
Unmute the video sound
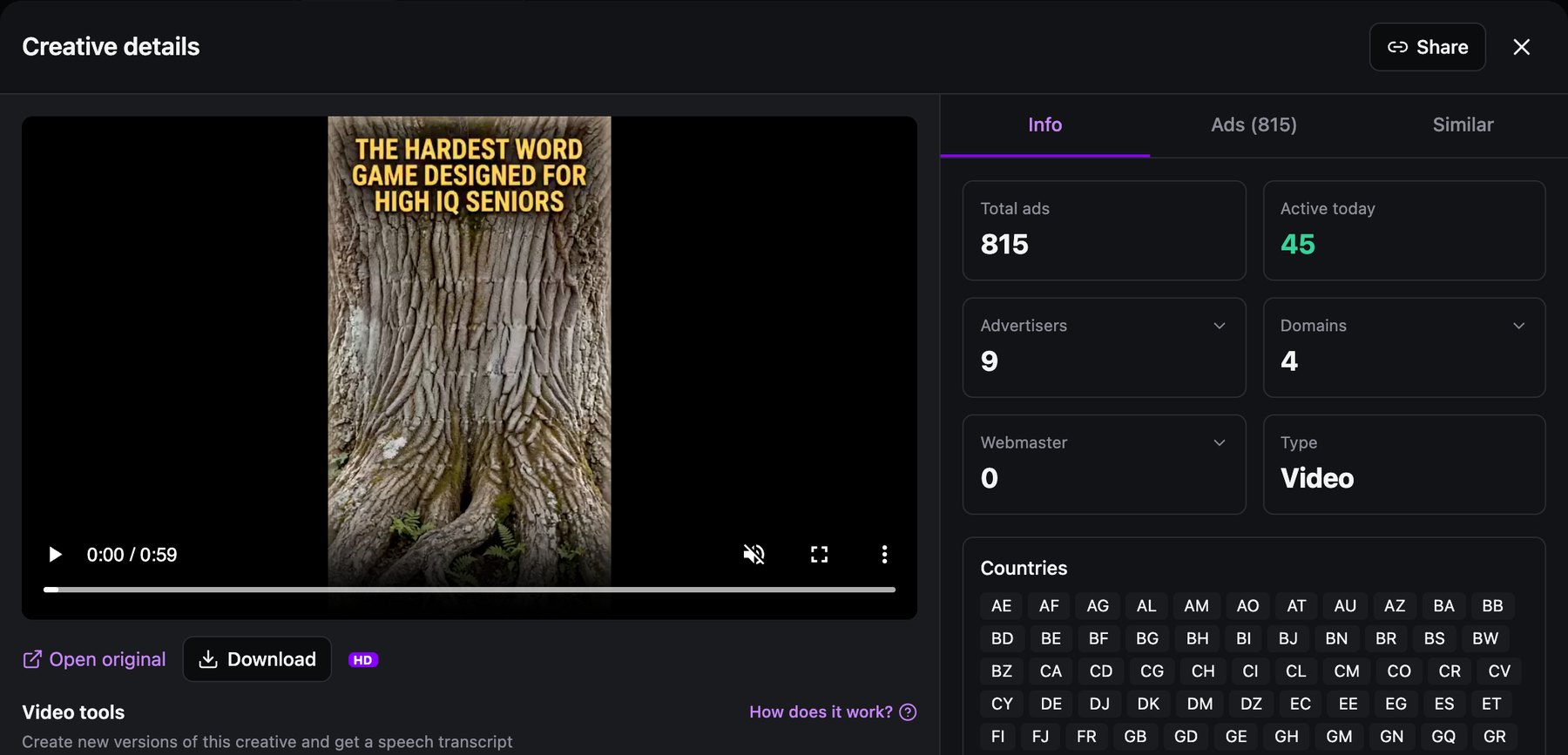pyautogui.click(x=754, y=555)
